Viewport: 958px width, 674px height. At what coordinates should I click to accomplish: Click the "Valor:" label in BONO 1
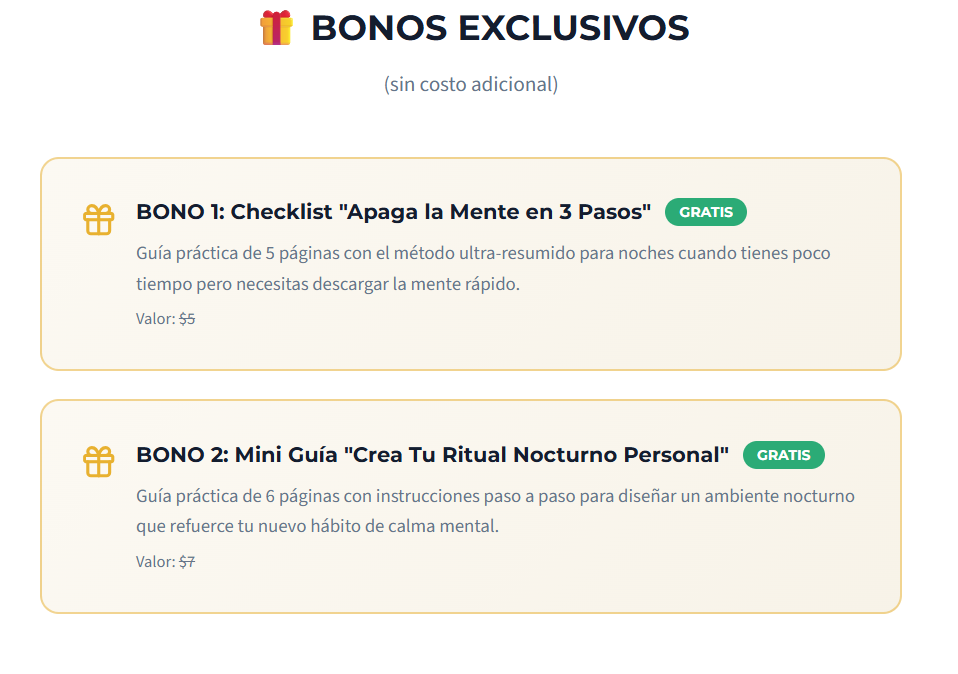coord(155,319)
